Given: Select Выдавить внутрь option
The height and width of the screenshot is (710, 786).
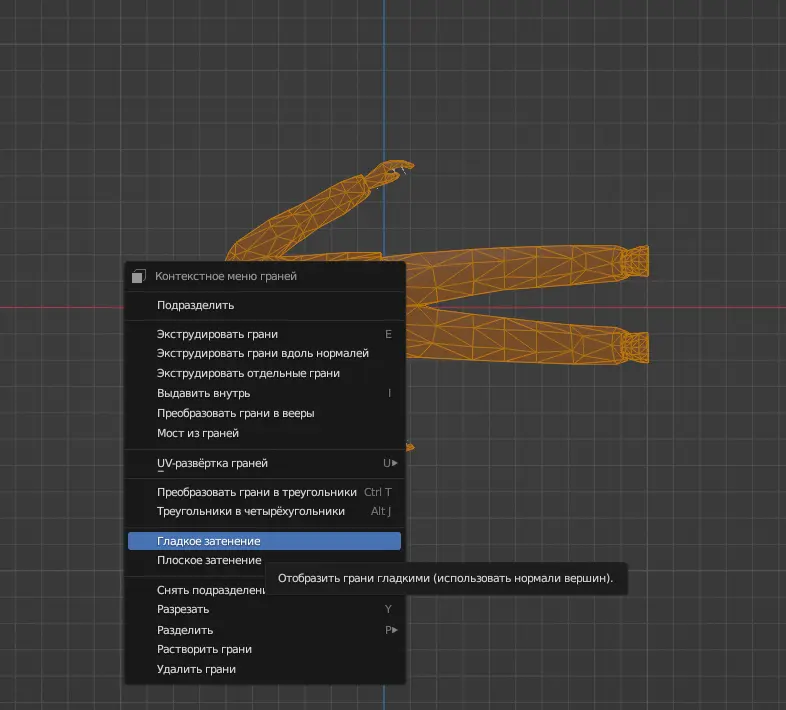Looking at the screenshot, I should 203,393.
